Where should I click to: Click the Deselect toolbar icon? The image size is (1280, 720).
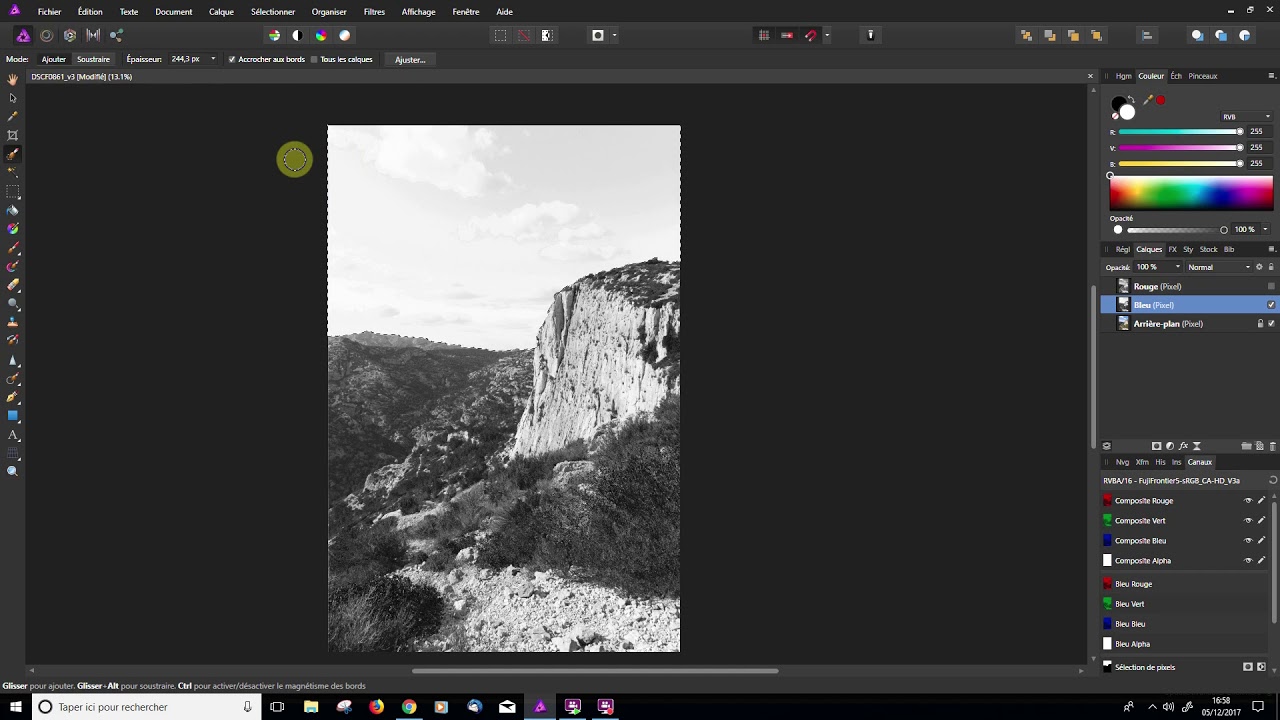[x=523, y=35]
